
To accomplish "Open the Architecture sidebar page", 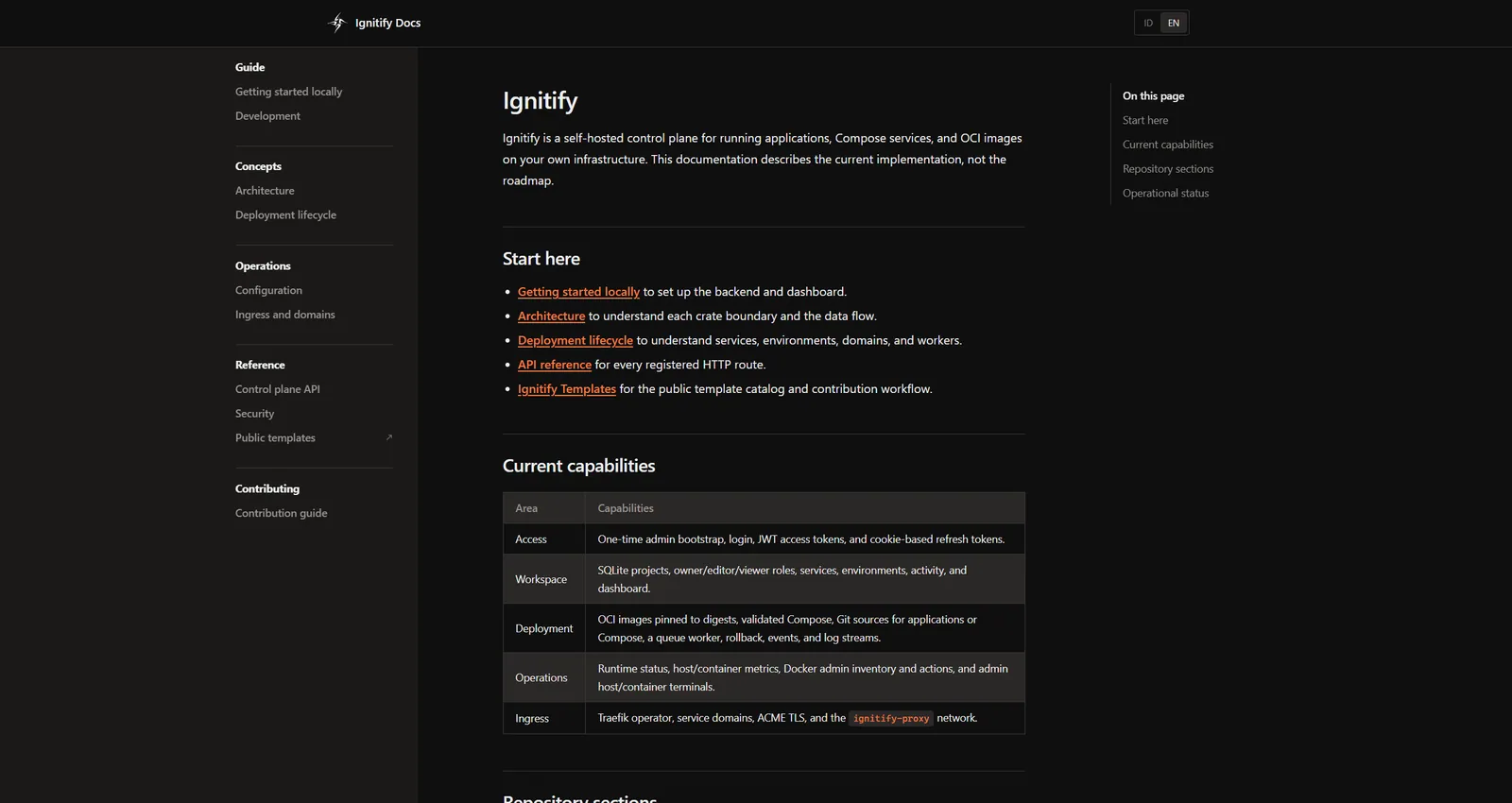I will (x=265, y=191).
